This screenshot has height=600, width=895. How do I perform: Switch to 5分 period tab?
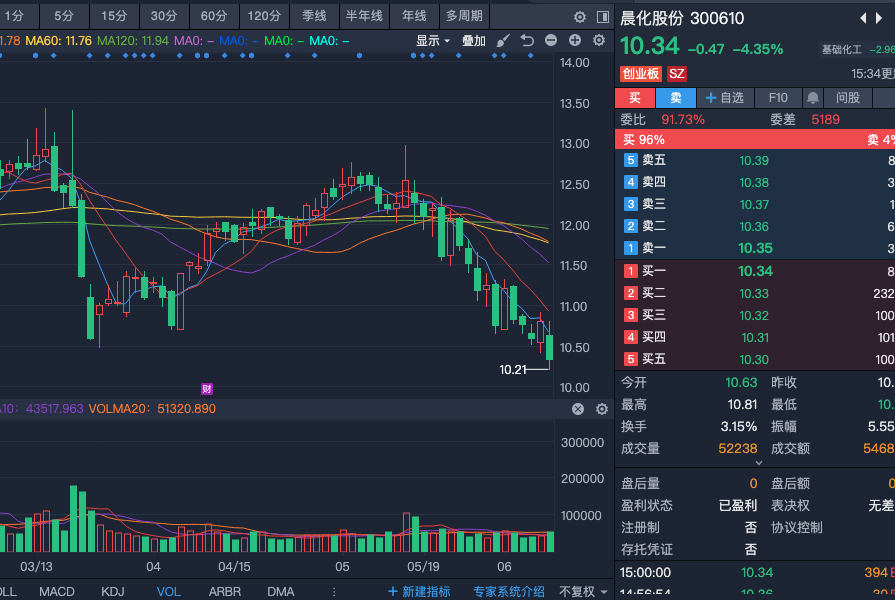(64, 16)
